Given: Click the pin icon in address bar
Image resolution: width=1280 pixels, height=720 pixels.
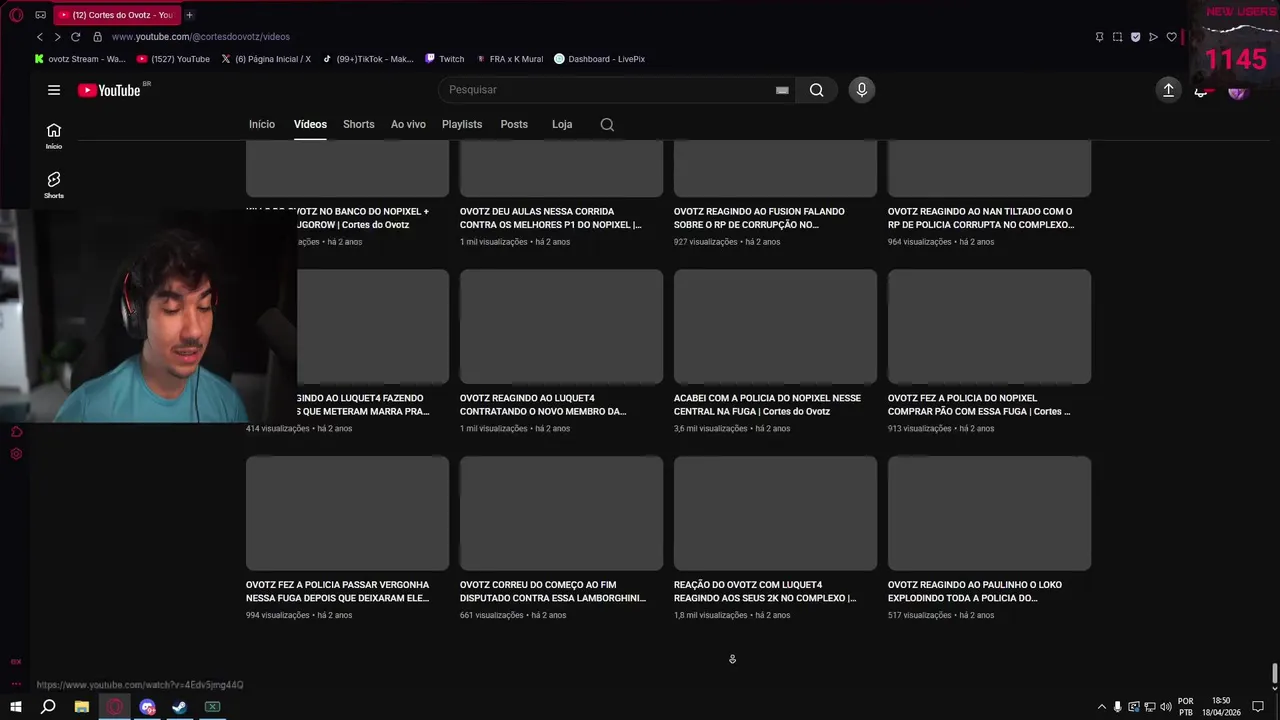Looking at the screenshot, I should pos(1099,37).
